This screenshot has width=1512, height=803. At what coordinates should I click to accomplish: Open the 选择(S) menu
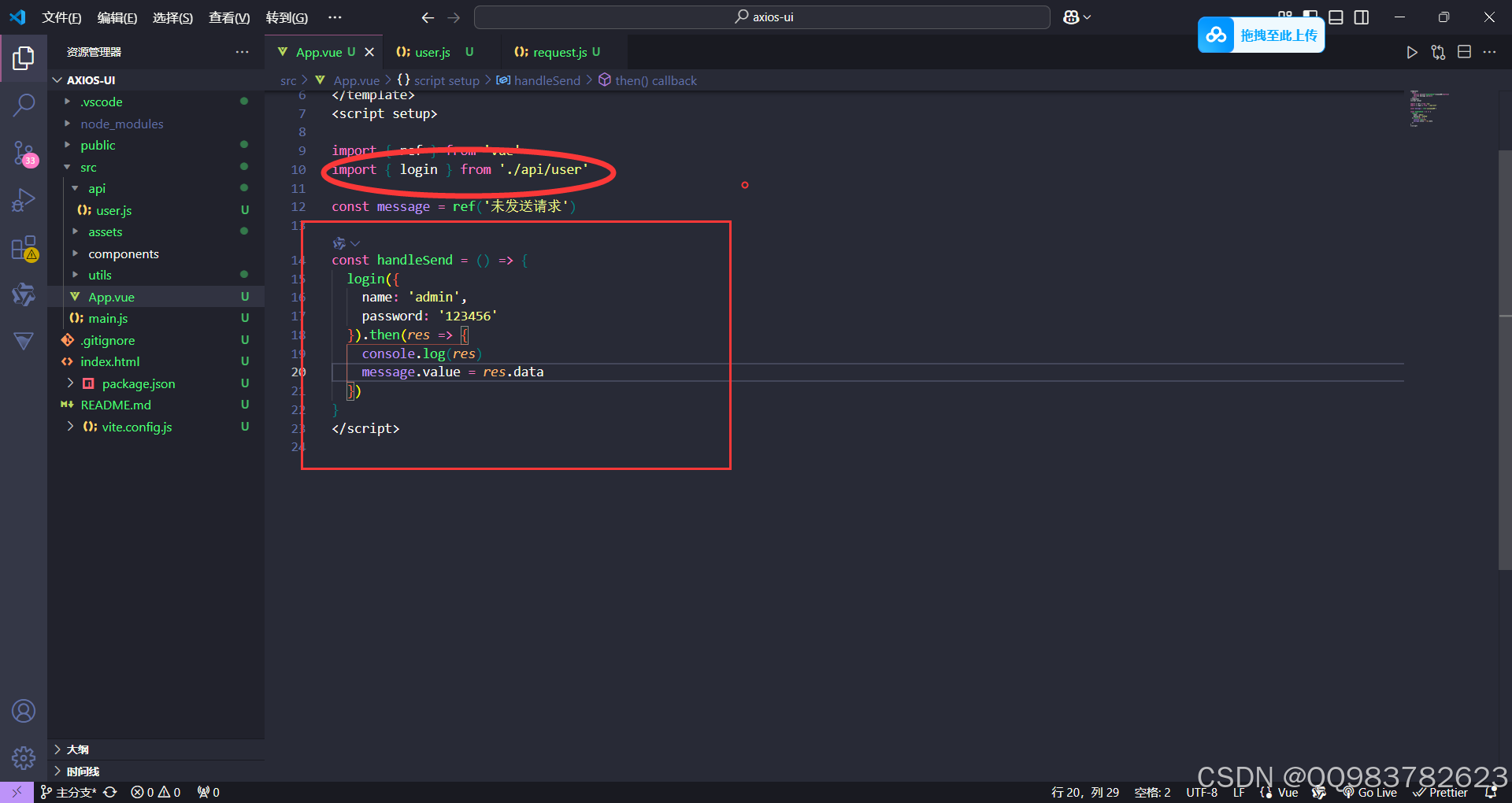click(x=172, y=17)
